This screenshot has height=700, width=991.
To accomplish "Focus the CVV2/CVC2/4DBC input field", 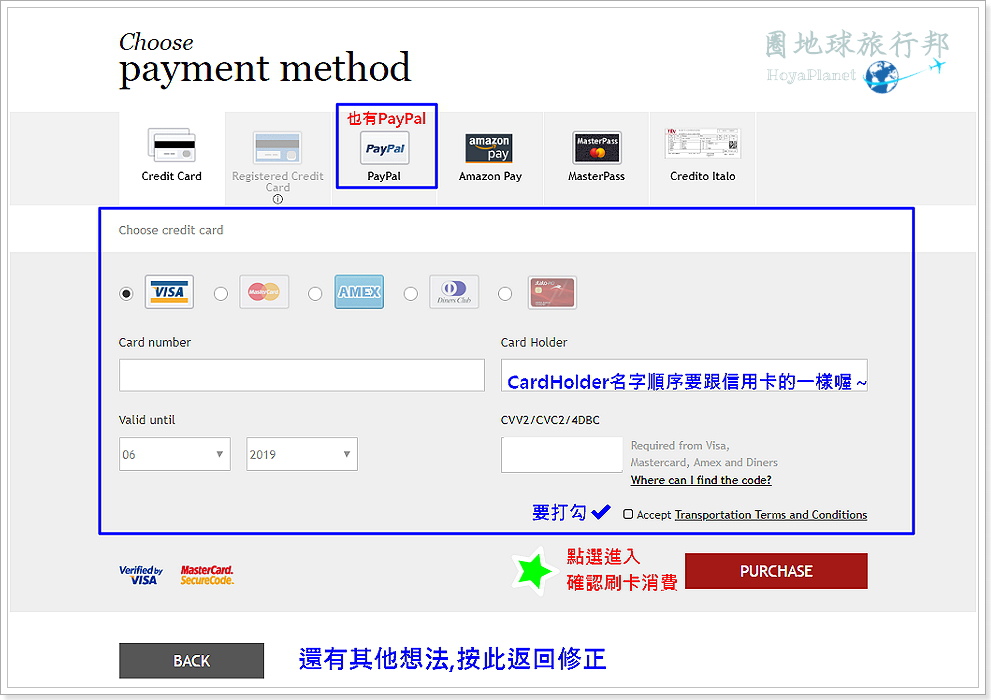I will point(562,454).
